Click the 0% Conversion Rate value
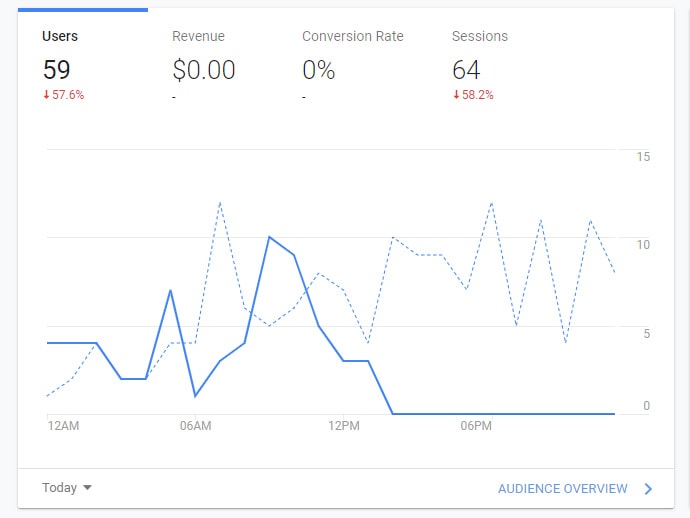 318,70
